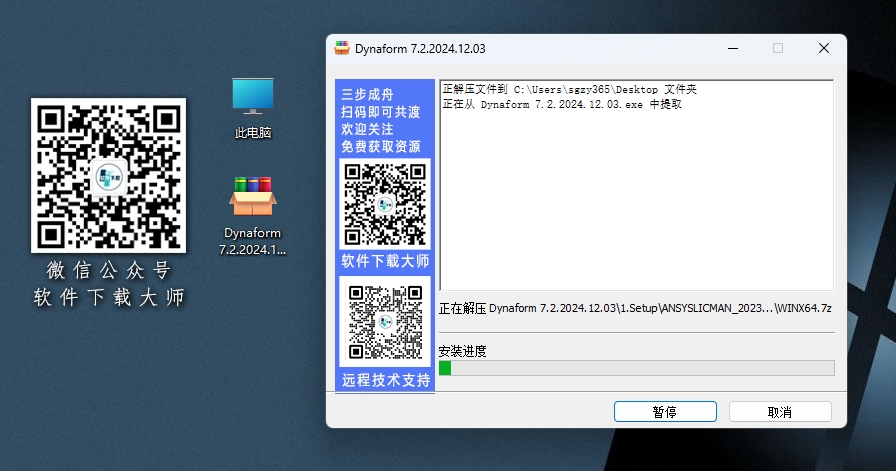This screenshot has height=471, width=896.
Task: Click the log line 正在从 Dynaform 7.2.2024.12.03.exe 中提取
Action: point(562,105)
